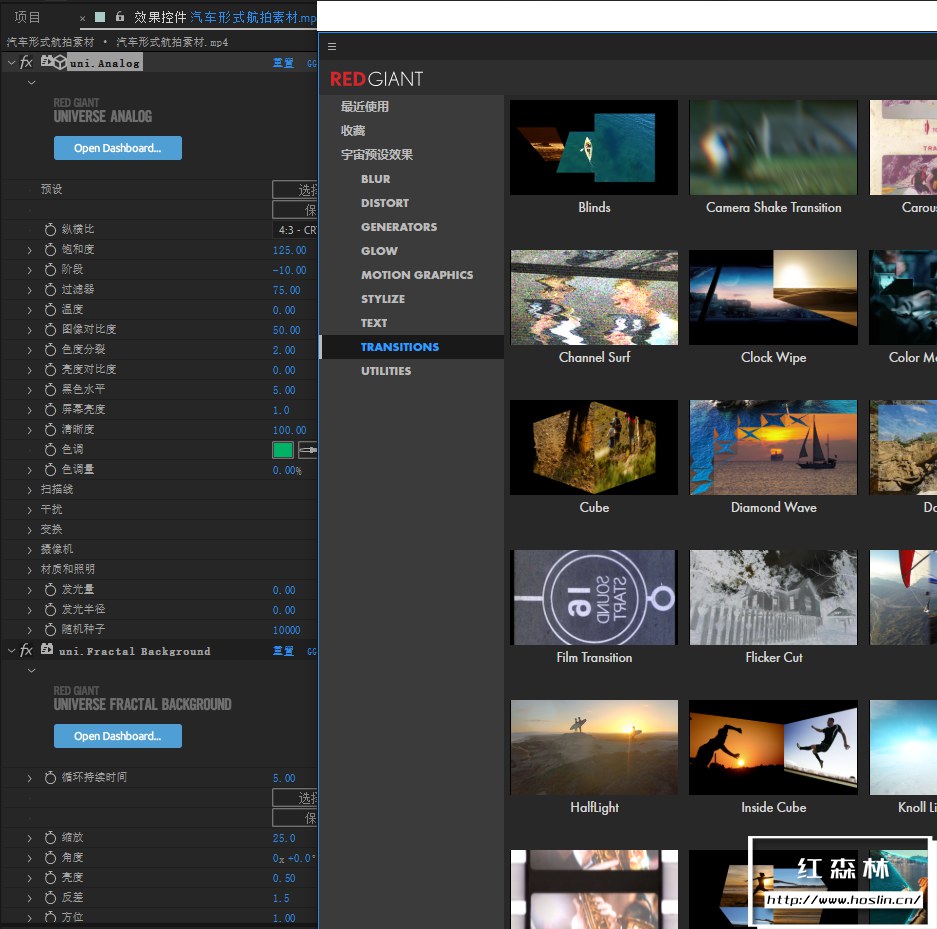The width and height of the screenshot is (937, 929).
Task: Toggle the fx switch for uni.Analog
Action: click(26, 62)
